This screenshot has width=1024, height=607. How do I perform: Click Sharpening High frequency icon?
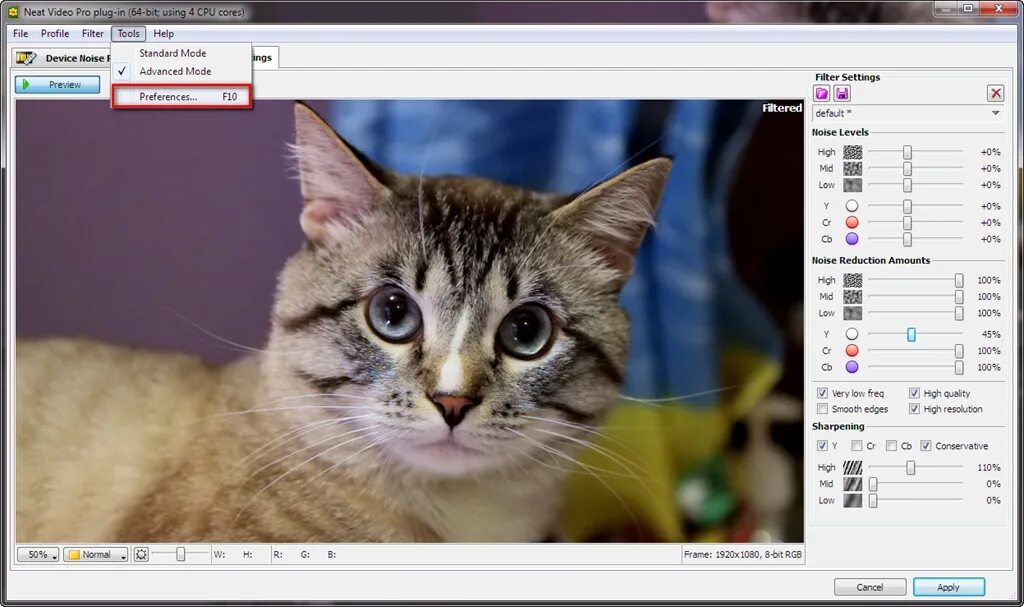point(852,468)
